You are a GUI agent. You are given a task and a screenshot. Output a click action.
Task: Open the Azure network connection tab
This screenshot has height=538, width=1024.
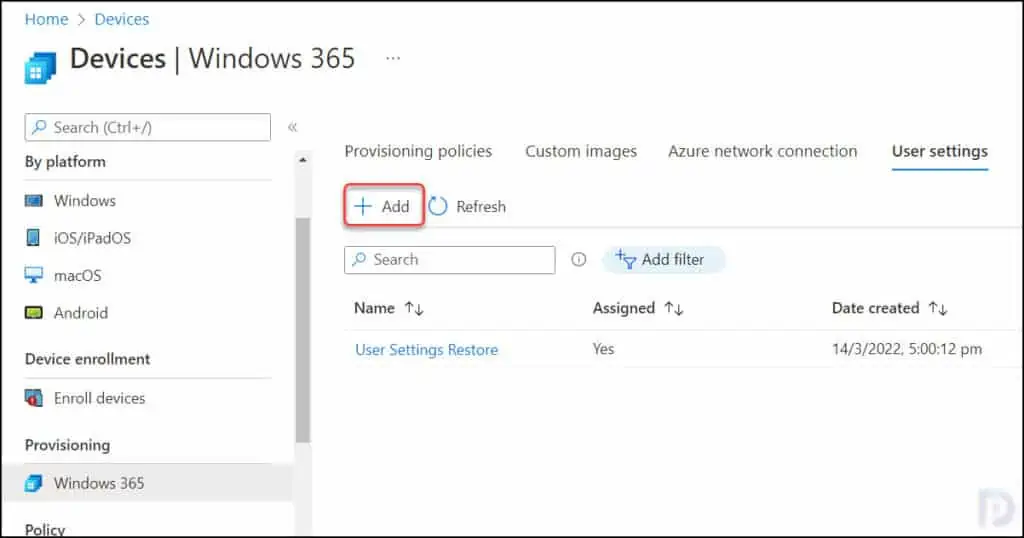click(x=762, y=151)
